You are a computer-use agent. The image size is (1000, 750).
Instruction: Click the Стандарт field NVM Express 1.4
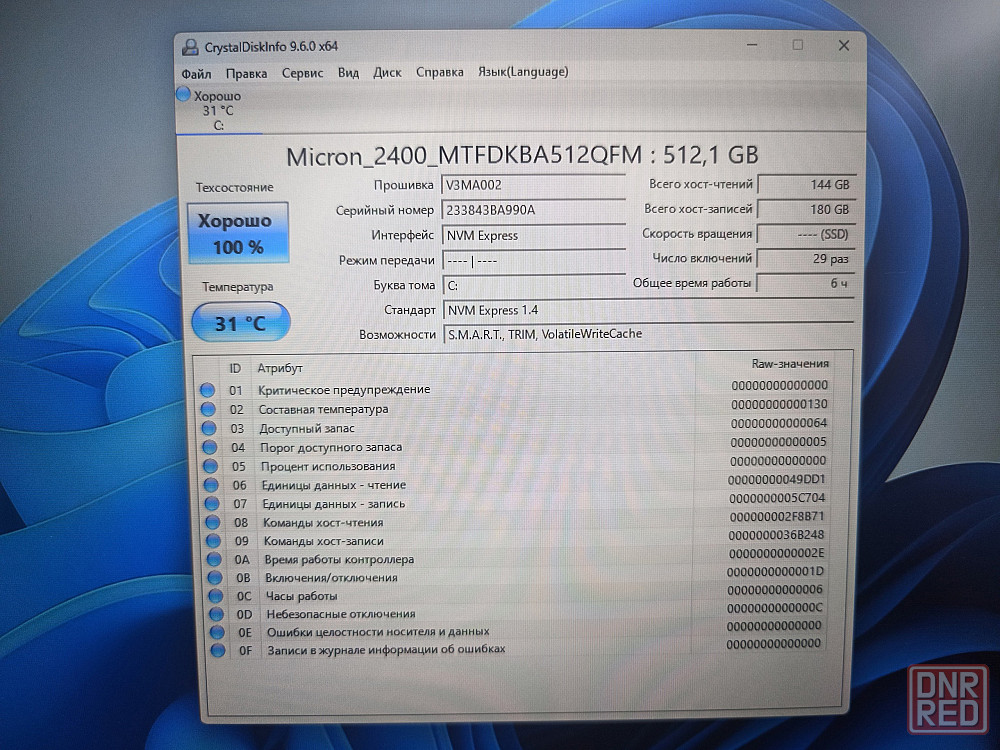point(649,310)
